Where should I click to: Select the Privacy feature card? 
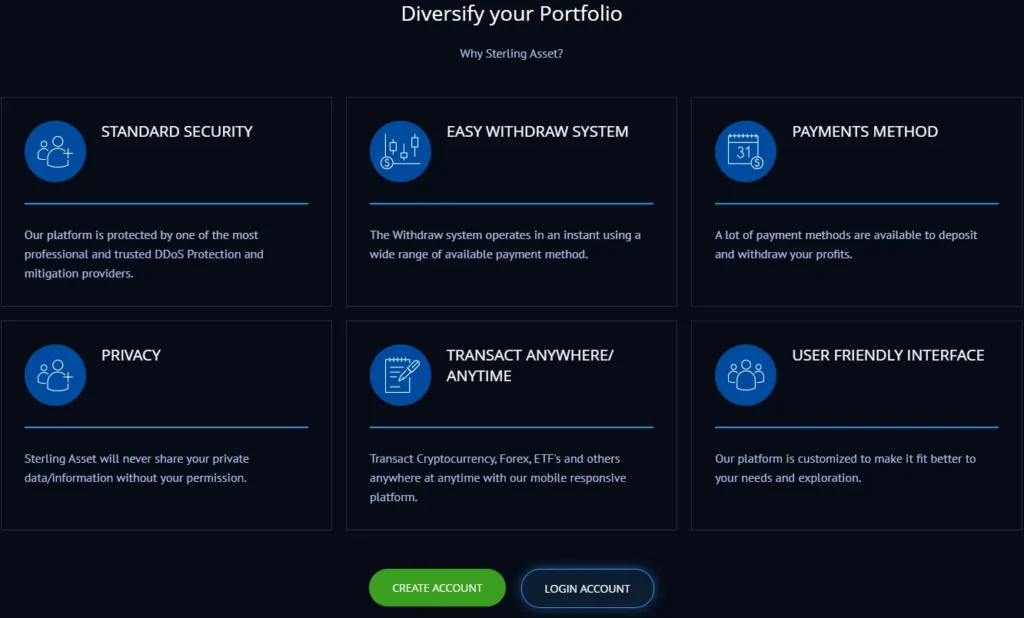click(x=166, y=424)
